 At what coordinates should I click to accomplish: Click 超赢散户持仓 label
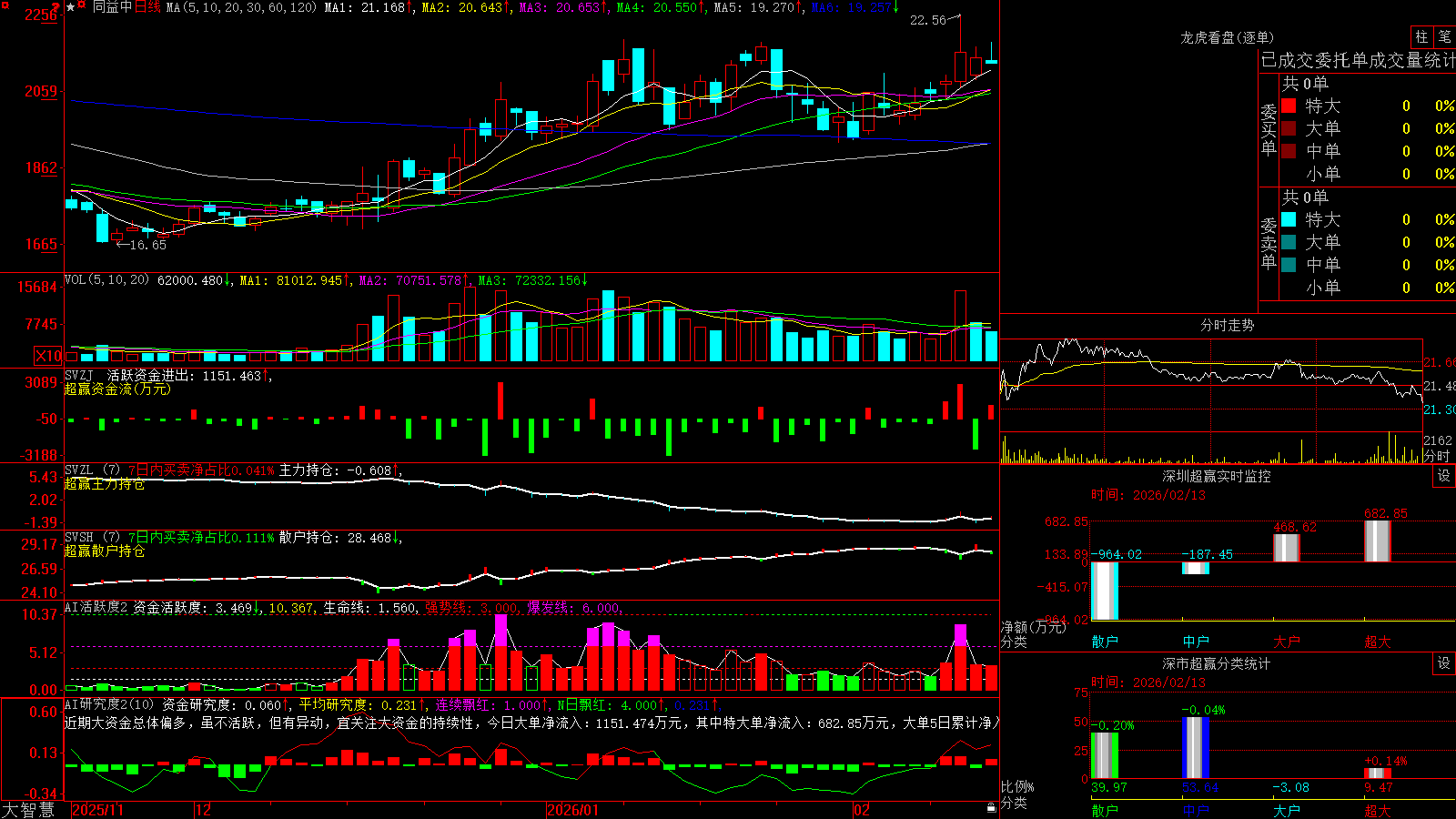pos(105,551)
